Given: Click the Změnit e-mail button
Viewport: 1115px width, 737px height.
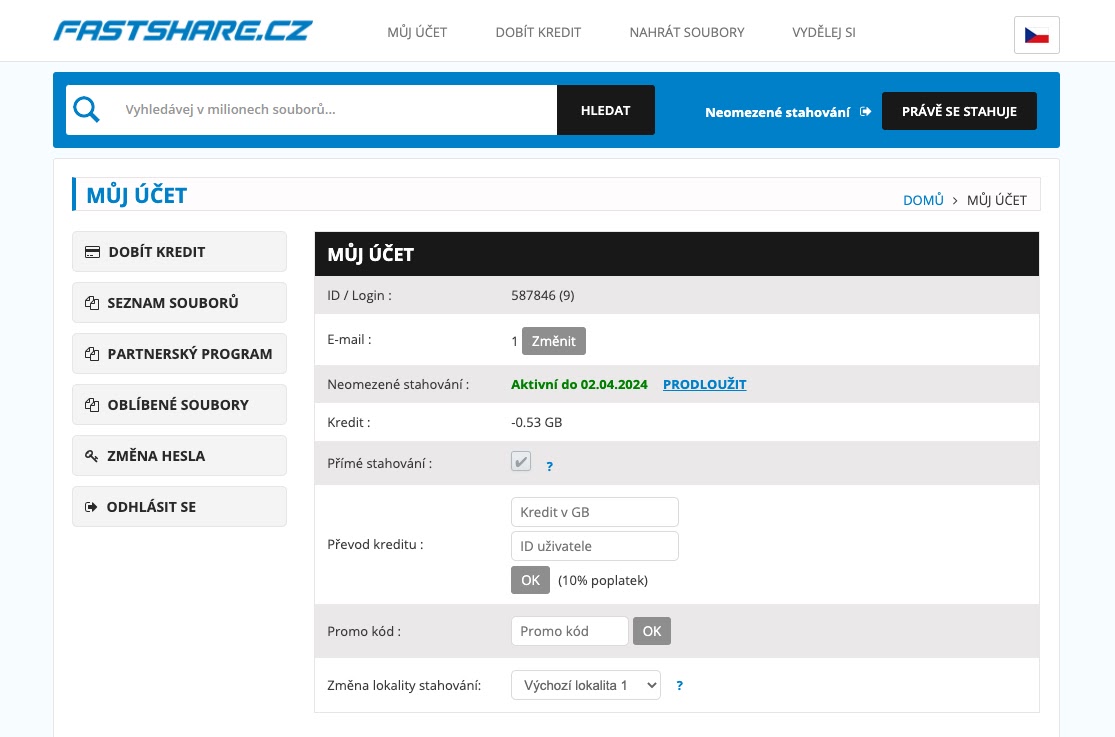Looking at the screenshot, I should [554, 341].
